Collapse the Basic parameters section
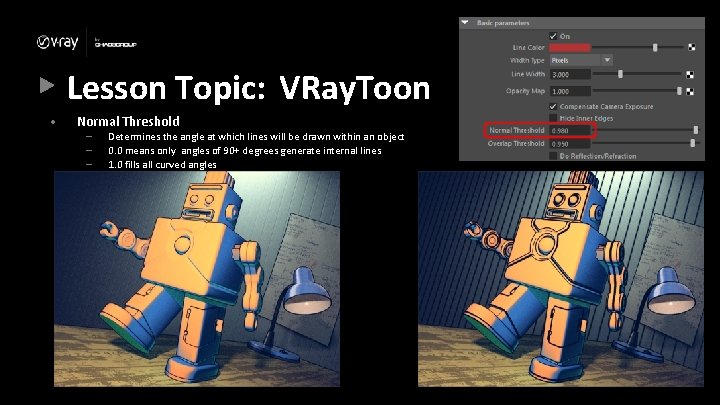Image resolution: width=720 pixels, height=405 pixels. (x=465, y=22)
